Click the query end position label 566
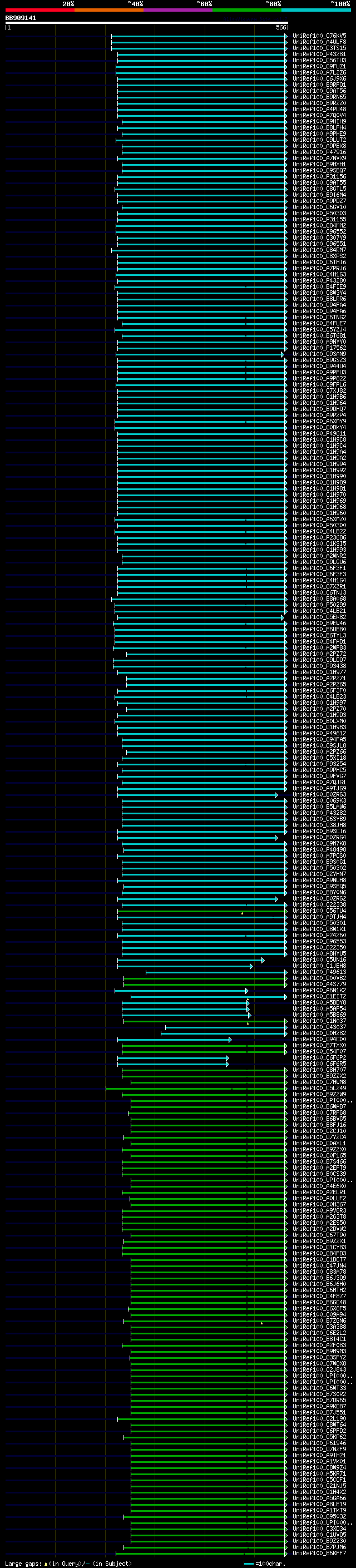The height and width of the screenshot is (1568, 356). pyautogui.click(x=280, y=27)
